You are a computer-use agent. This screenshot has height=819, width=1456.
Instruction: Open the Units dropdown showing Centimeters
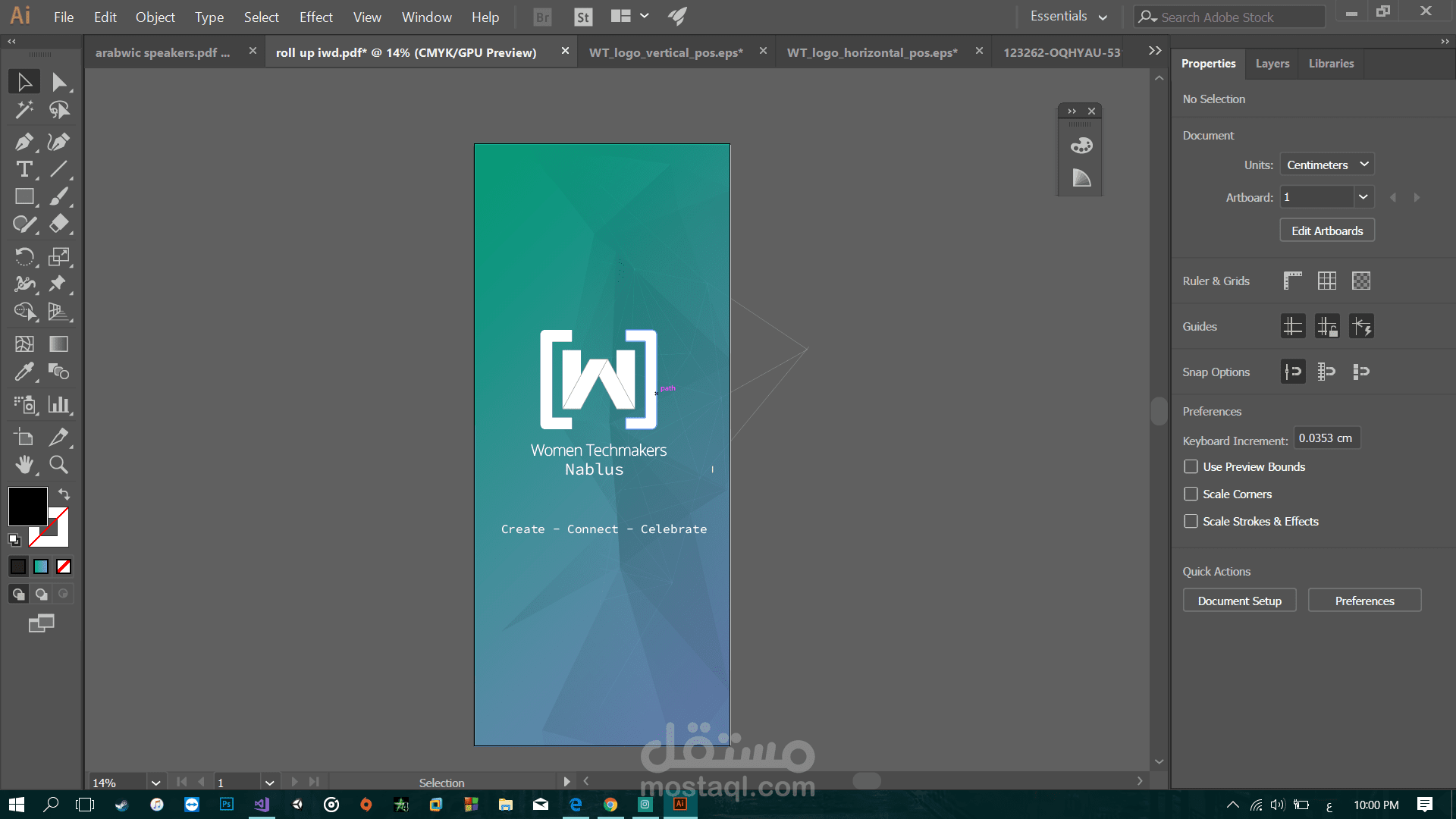[1326, 164]
